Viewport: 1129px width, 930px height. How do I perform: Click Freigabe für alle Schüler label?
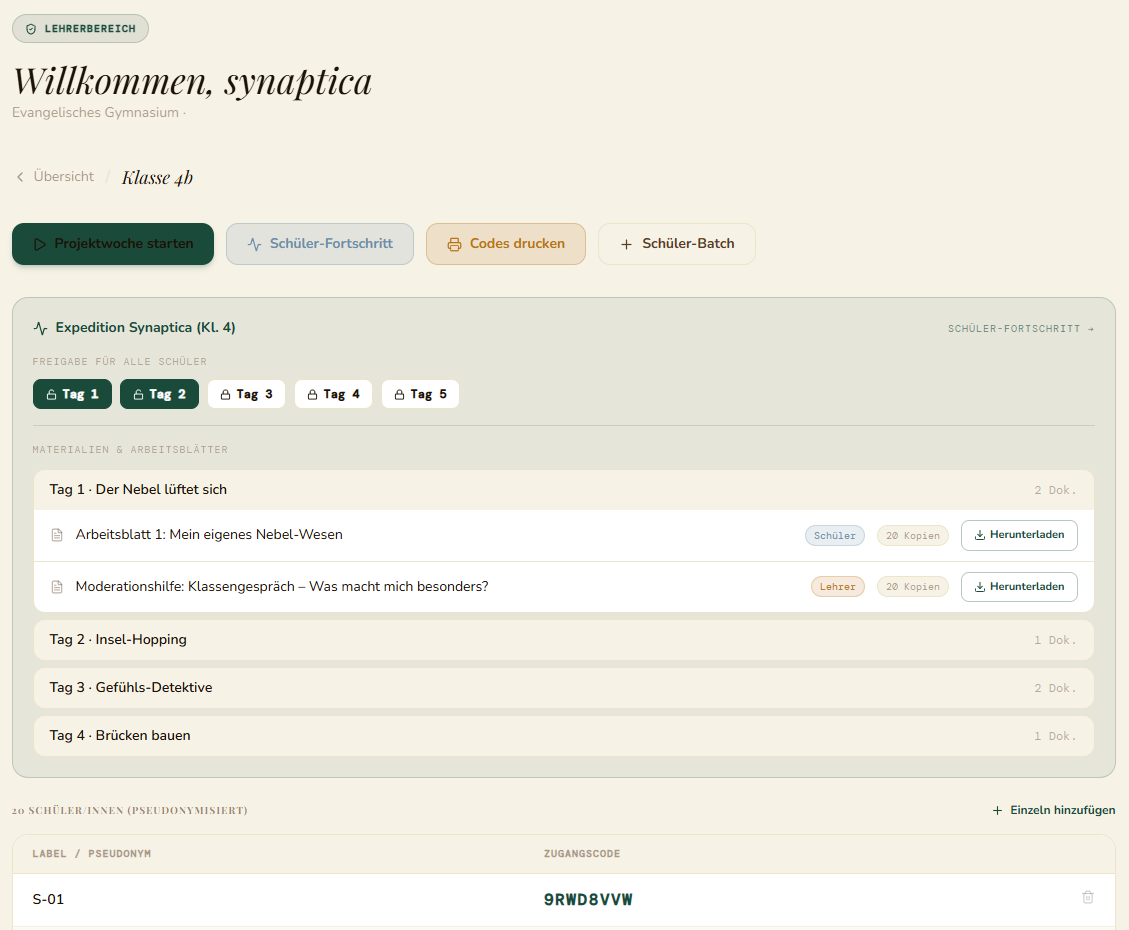click(120, 362)
